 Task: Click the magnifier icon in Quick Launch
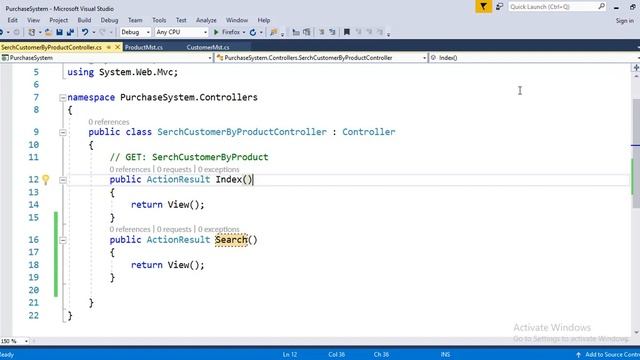coord(601,7)
